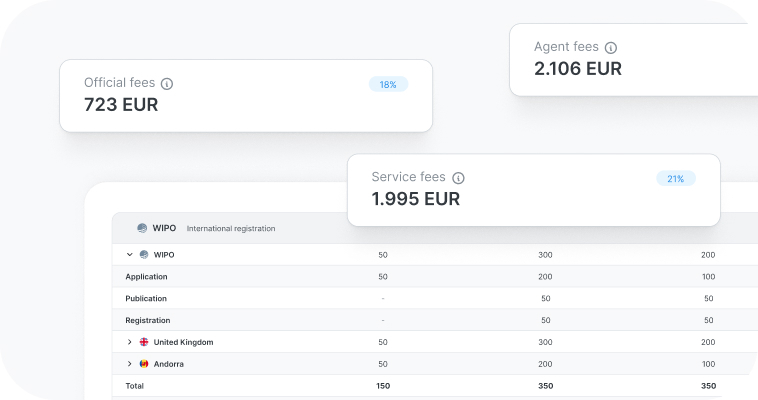Click the 2.106 EUR Agent fees amount
The height and width of the screenshot is (400, 758).
click(x=578, y=69)
